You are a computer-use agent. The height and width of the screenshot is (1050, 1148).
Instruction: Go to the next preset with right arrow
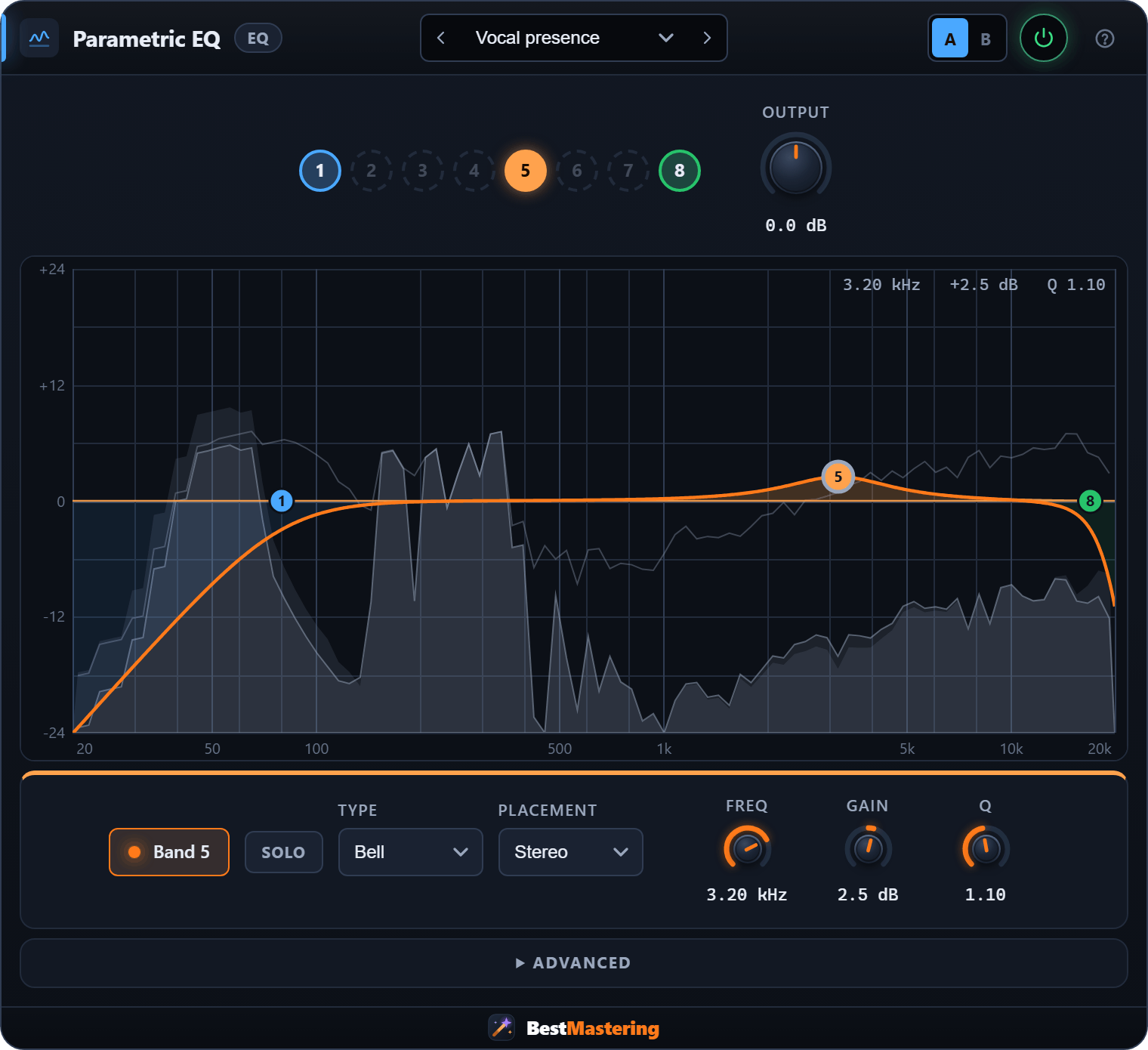707,38
